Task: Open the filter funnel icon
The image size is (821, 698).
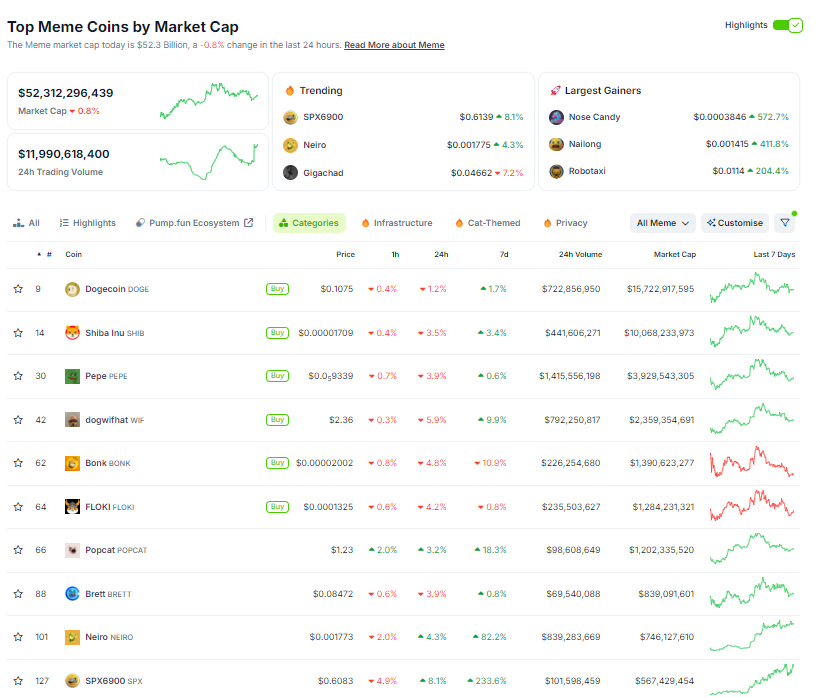Action: click(x=784, y=223)
